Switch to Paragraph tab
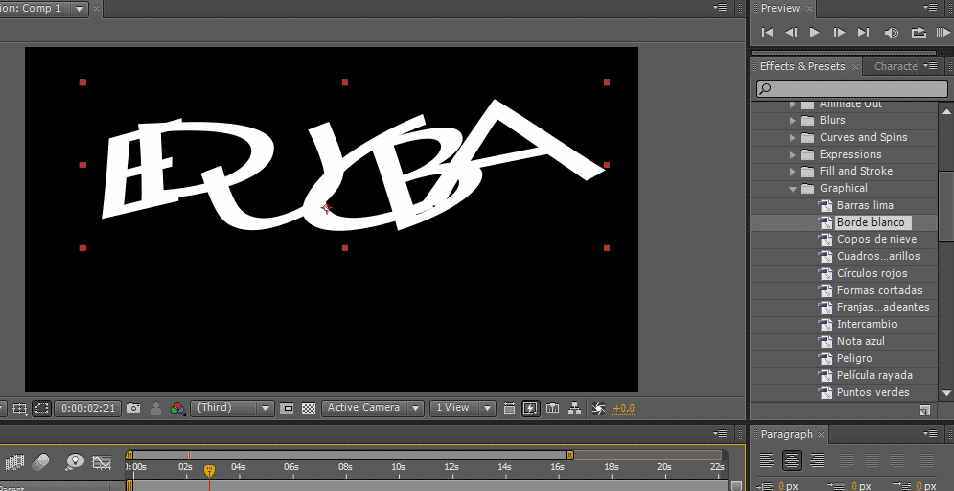 (x=786, y=434)
